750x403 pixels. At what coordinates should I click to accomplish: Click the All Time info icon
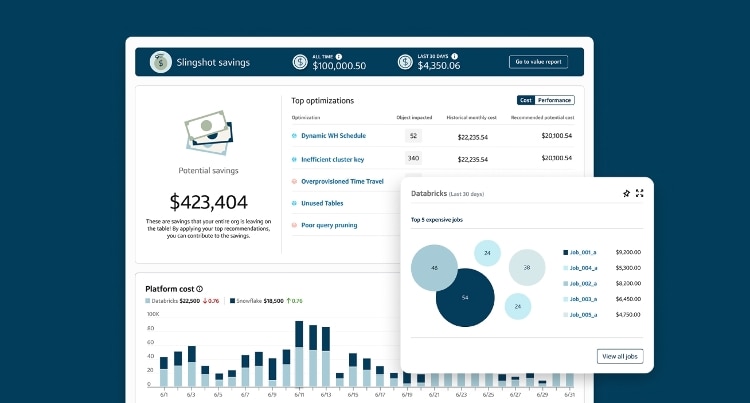pos(340,56)
